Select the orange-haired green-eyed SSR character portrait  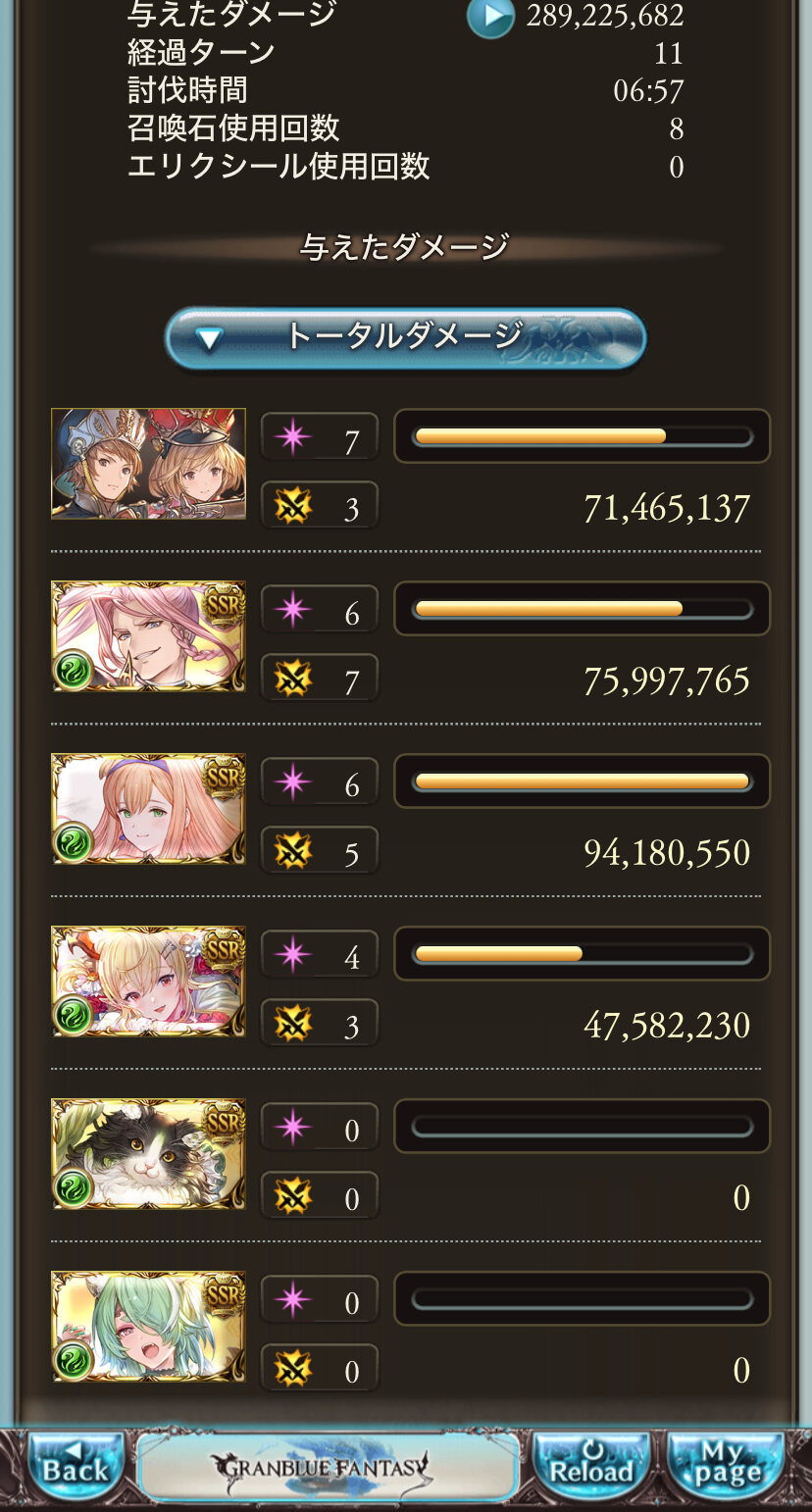click(x=148, y=808)
